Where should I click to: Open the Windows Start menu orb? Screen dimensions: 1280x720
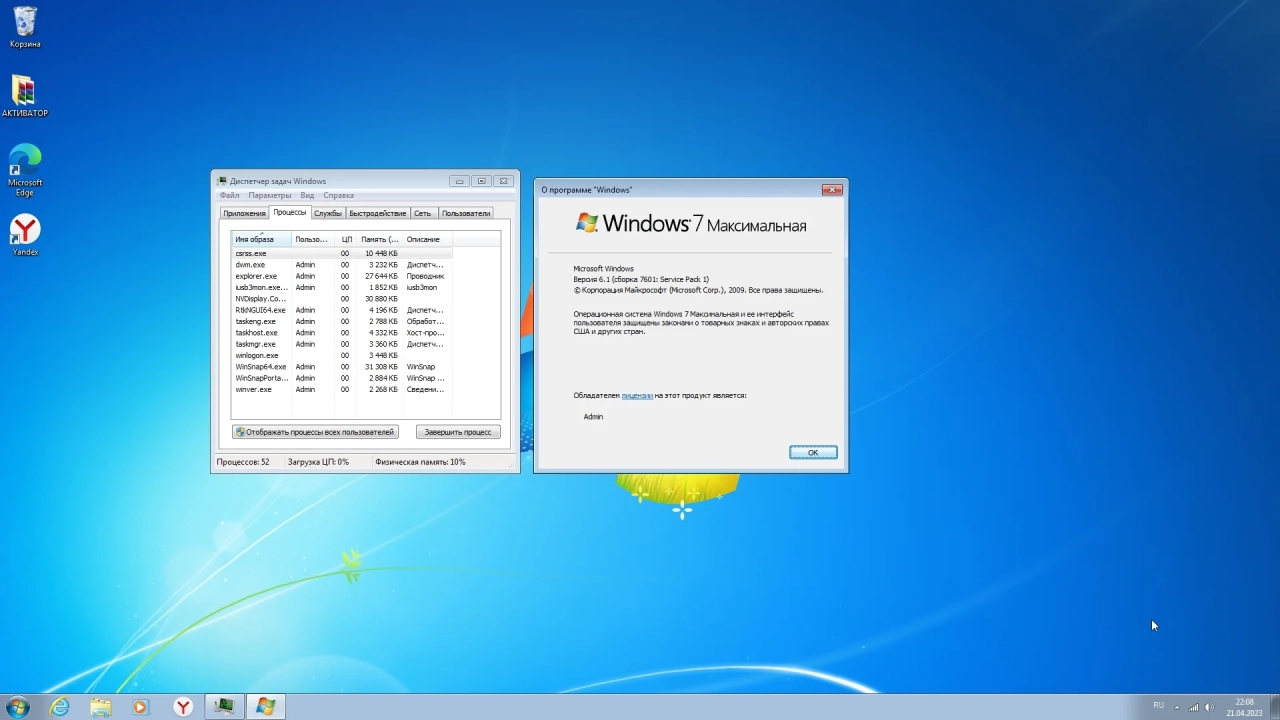[17, 707]
